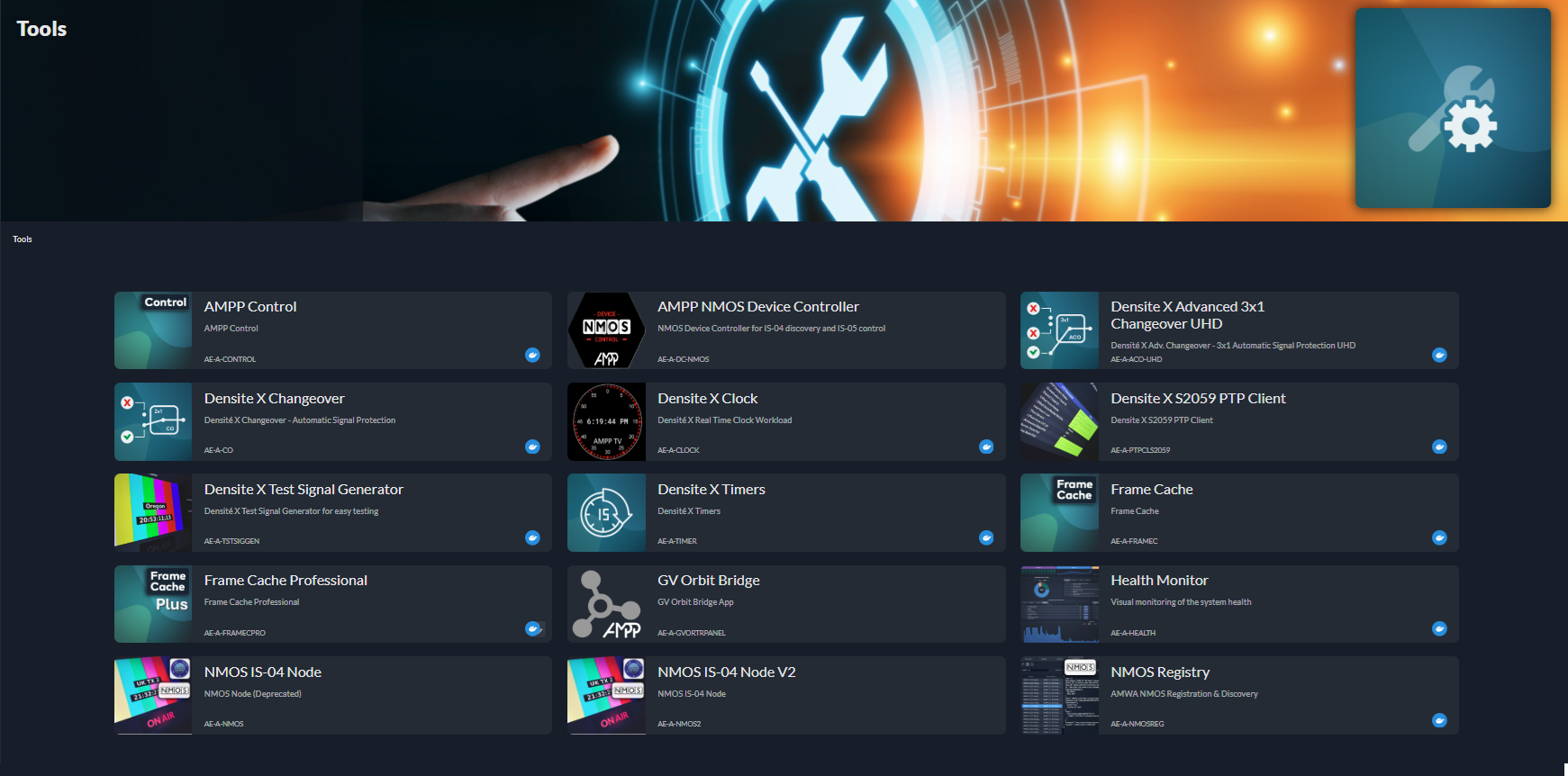Click product code AE-A-CLOCK
The image size is (1568, 776).
[x=678, y=450]
